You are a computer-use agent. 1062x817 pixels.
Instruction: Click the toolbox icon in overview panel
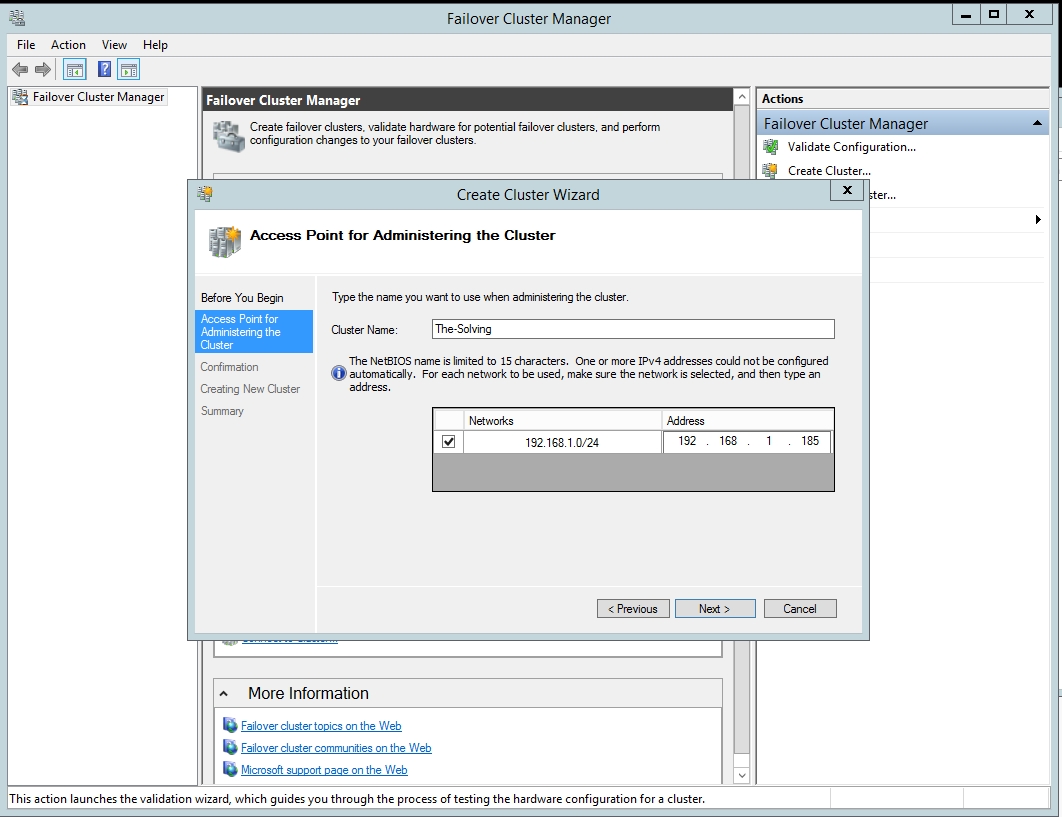coord(228,135)
